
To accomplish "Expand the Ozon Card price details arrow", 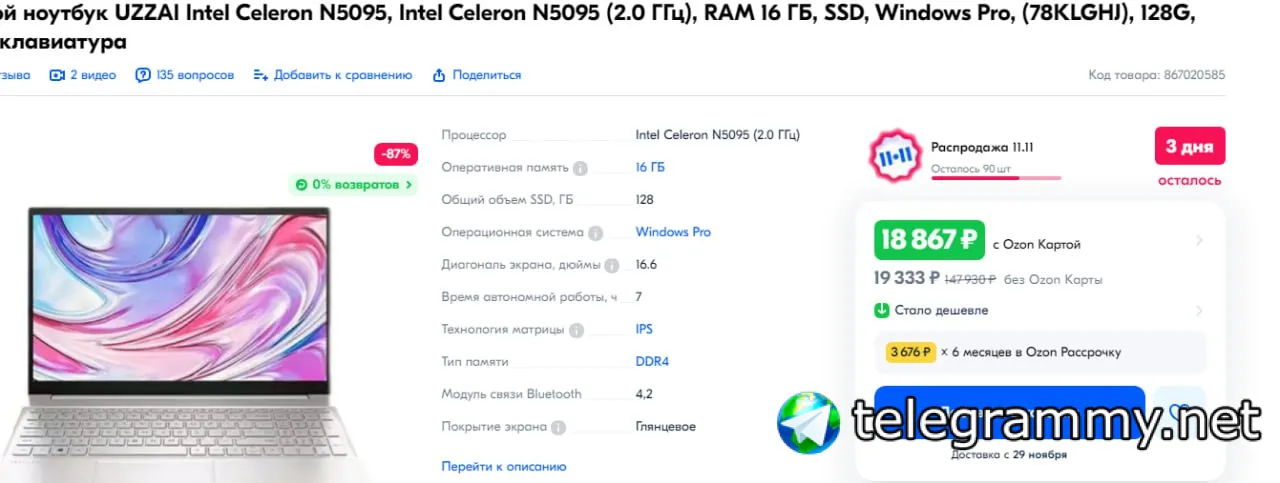I will [x=1199, y=241].
